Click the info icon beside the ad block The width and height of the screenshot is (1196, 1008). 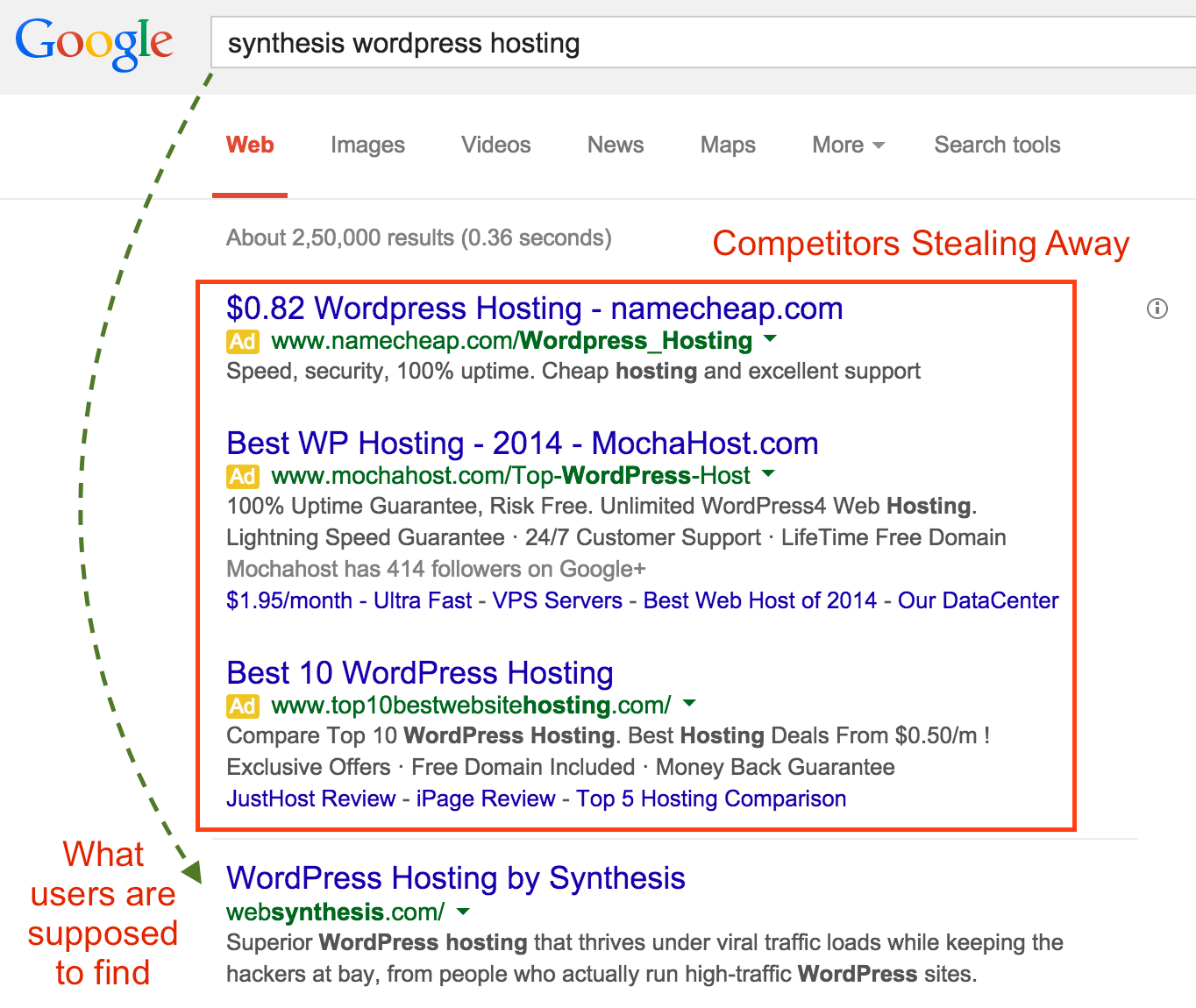point(1157,309)
